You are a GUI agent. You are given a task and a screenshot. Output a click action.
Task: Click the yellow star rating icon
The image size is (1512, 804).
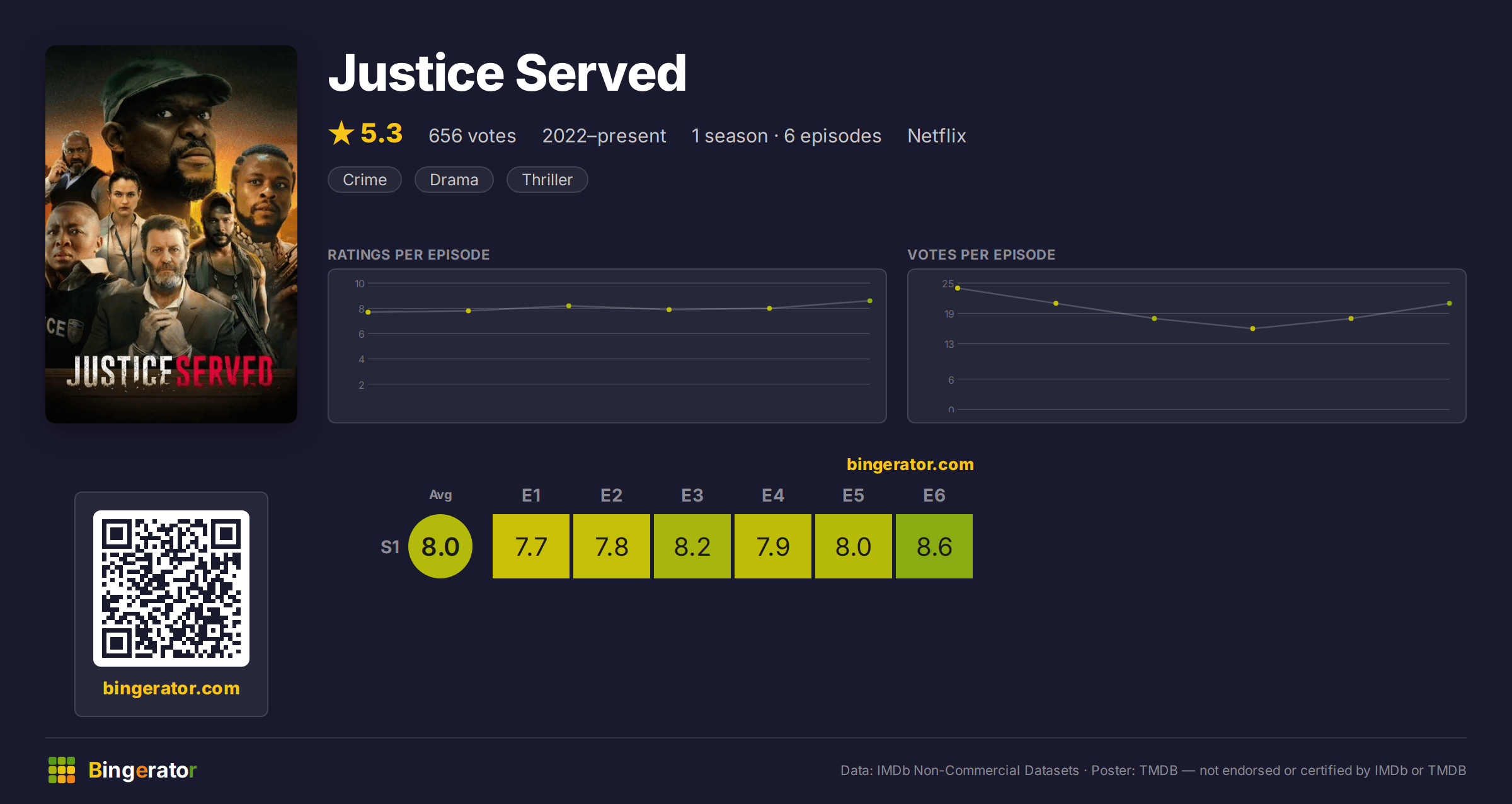[341, 134]
